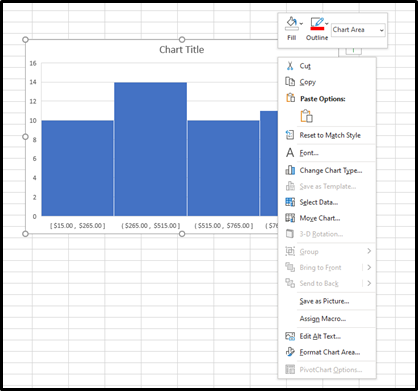This screenshot has width=418, height=391.
Task: Open the Fill dropdown arrow
Action: click(301, 24)
